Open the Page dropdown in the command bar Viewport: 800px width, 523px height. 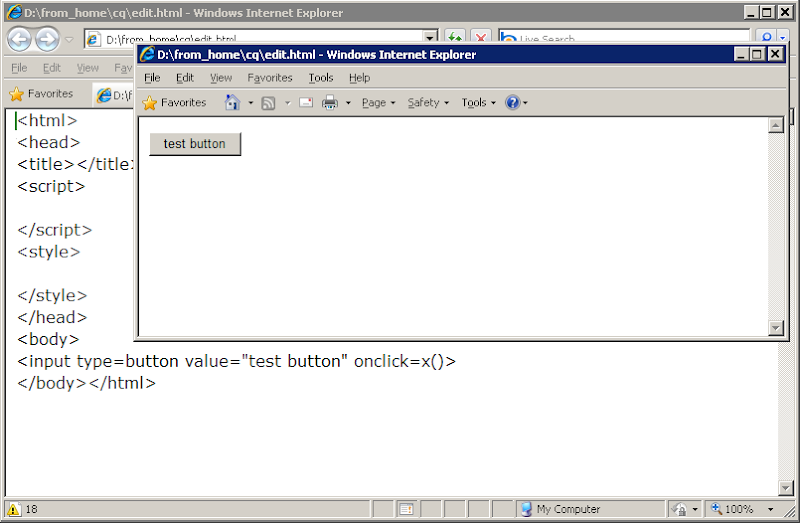379,103
